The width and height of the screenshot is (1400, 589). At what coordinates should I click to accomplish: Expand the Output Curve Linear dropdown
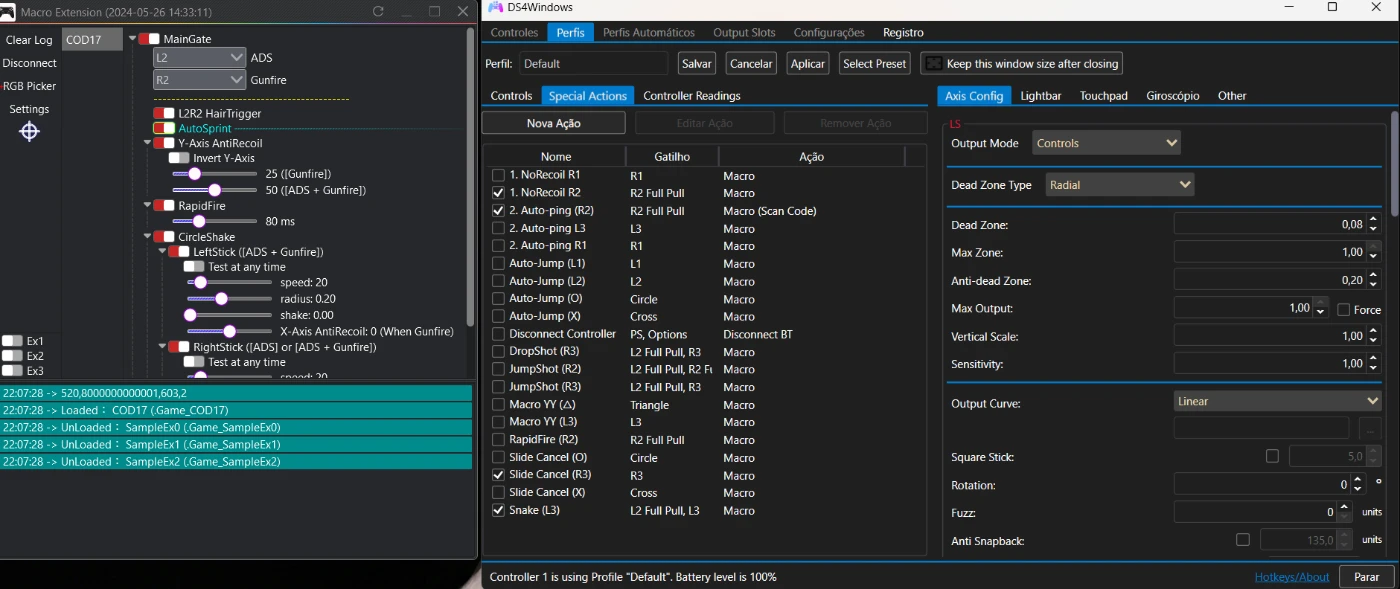coord(1277,401)
